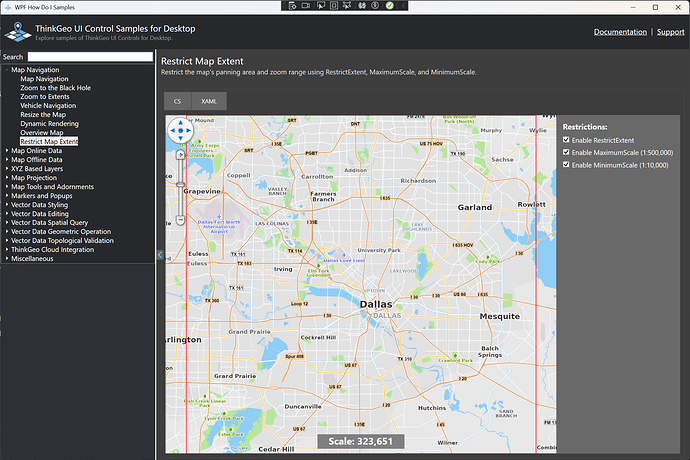This screenshot has width=690, height=460.
Task: Disable the RestrictExtent checkbox
Action: click(567, 141)
